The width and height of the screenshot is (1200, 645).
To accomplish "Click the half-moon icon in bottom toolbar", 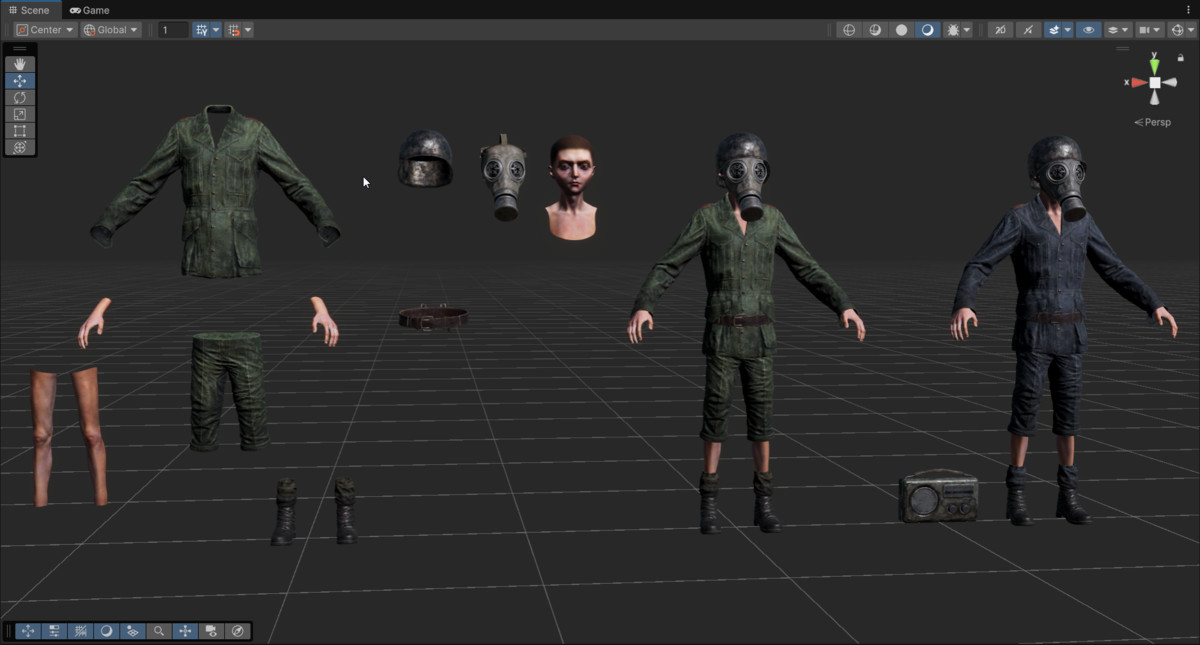I will 107,631.
